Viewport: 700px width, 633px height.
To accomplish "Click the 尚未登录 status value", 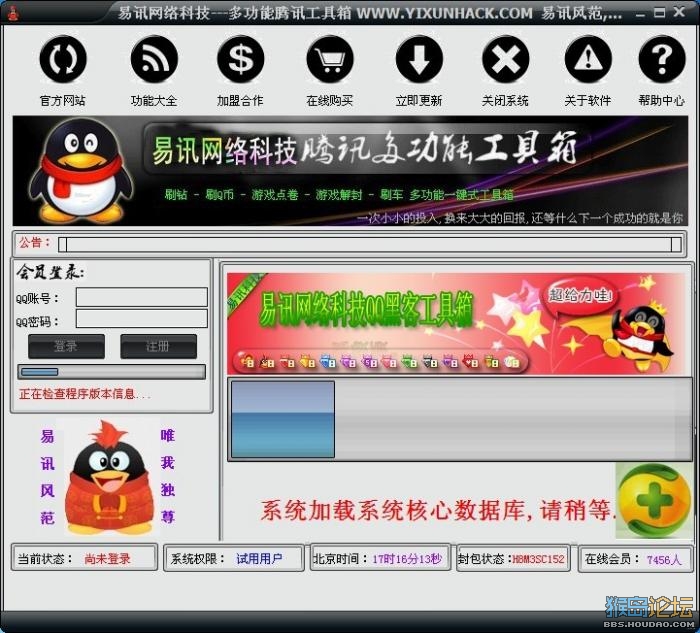I will point(108,559).
